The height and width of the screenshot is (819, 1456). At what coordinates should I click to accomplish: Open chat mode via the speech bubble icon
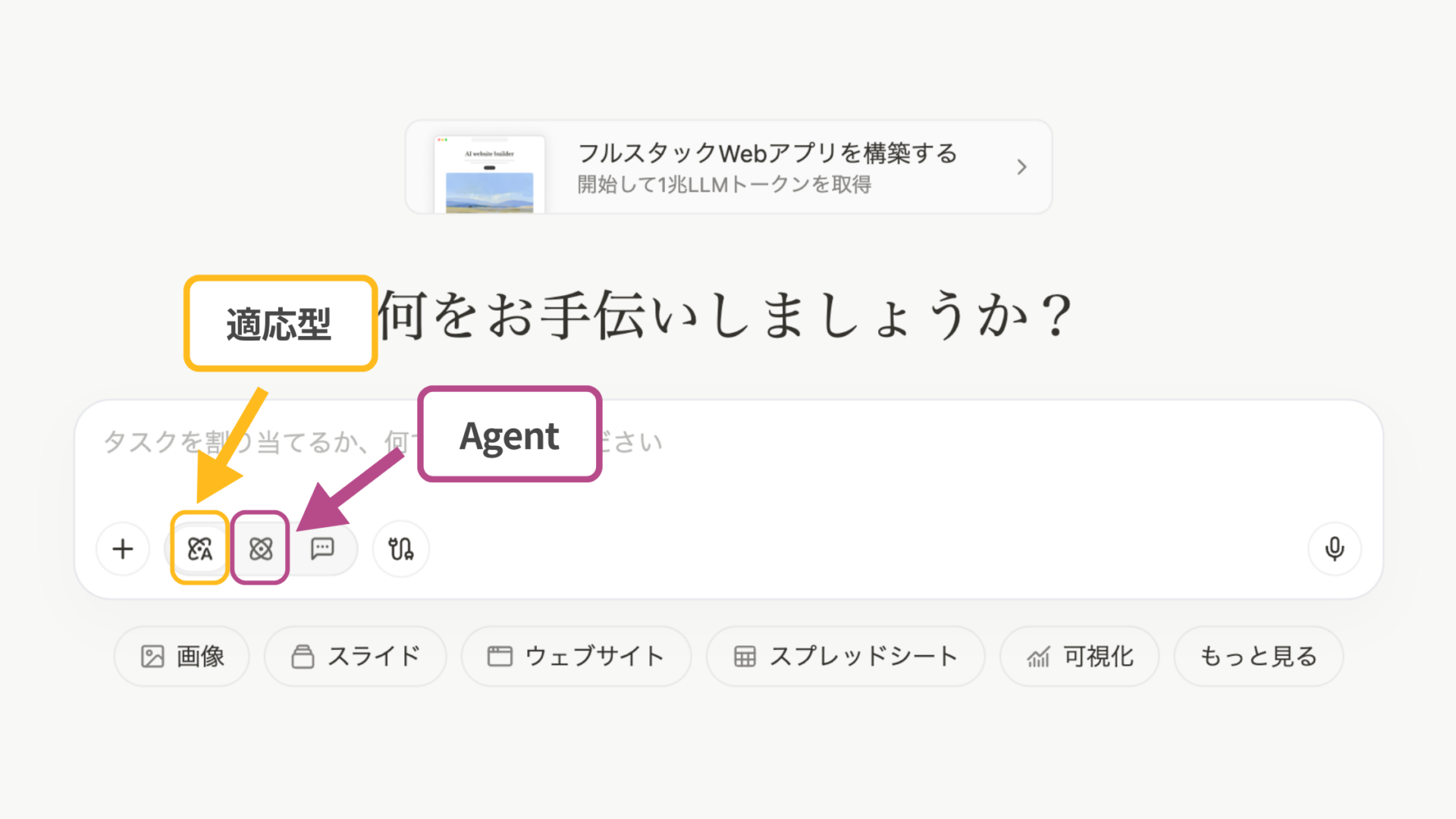[324, 549]
